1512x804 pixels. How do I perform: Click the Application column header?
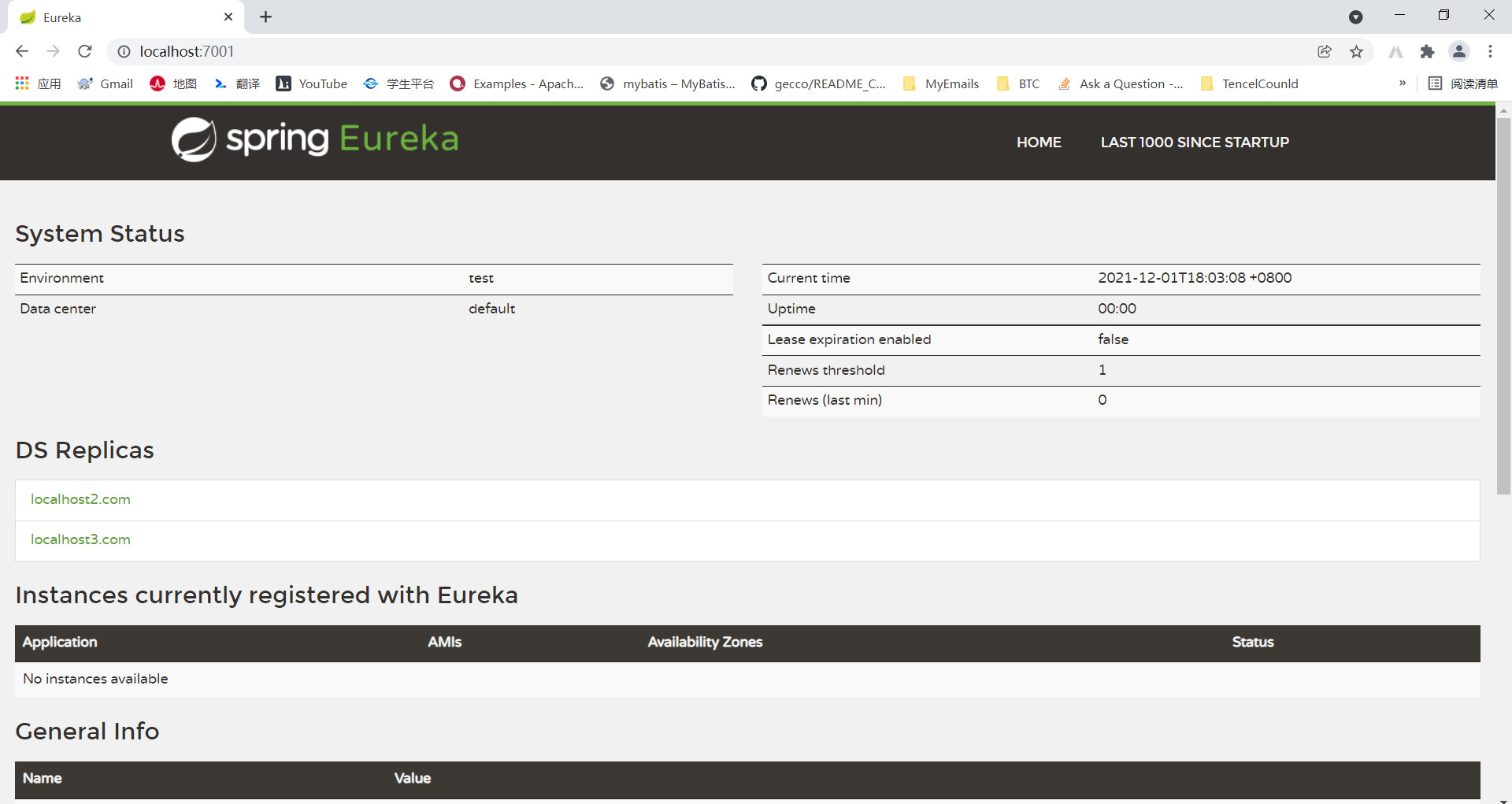60,643
